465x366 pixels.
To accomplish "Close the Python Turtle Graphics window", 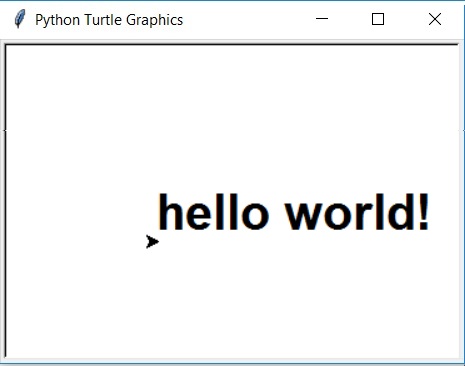I will (435, 19).
